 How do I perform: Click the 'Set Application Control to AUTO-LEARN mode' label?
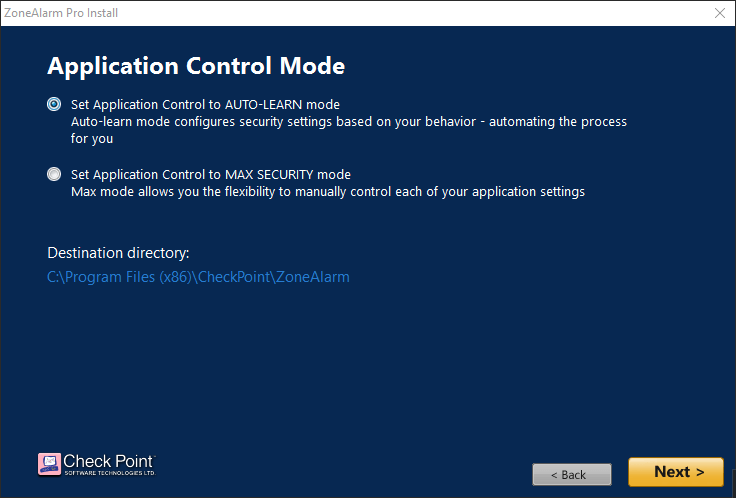205,104
